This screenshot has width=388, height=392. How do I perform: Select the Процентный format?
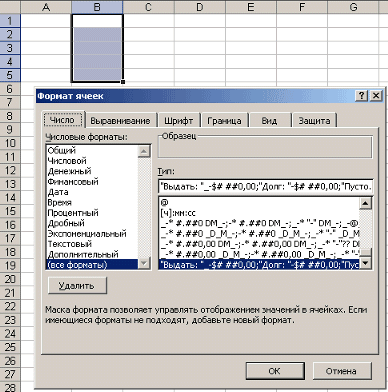coord(92,213)
